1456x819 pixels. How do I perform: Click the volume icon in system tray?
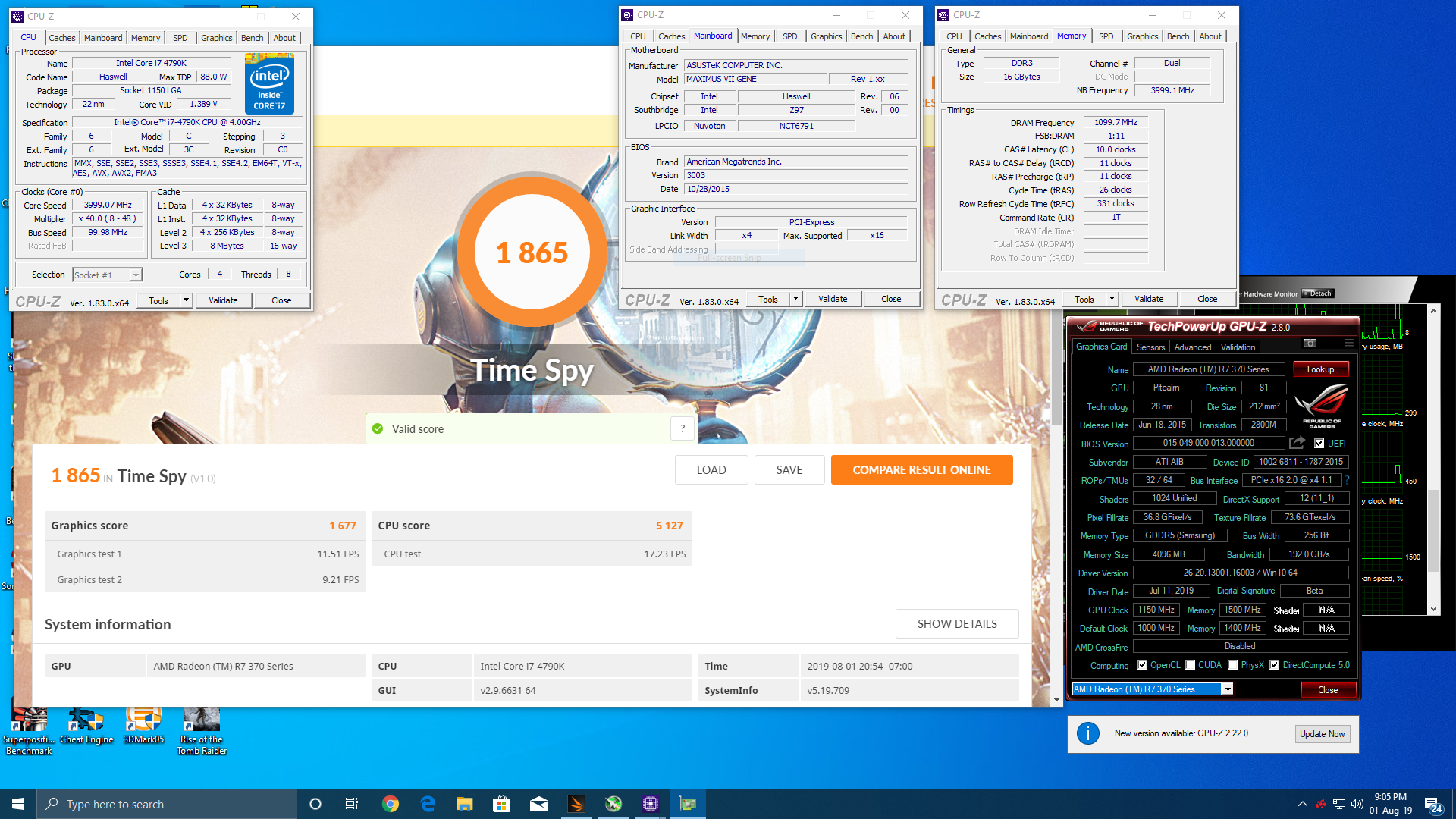tap(1357, 804)
